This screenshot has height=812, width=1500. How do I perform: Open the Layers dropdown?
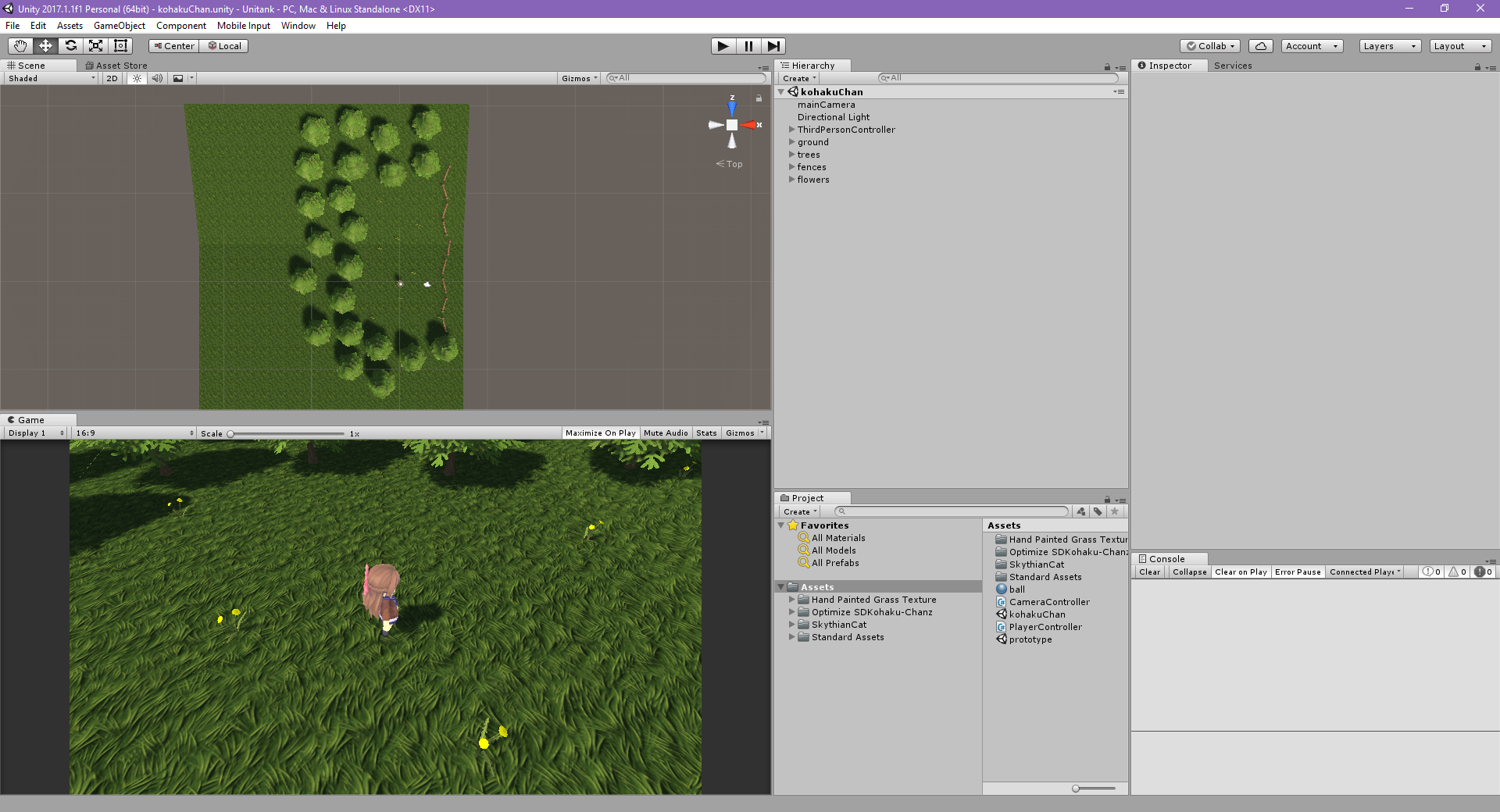point(1389,46)
